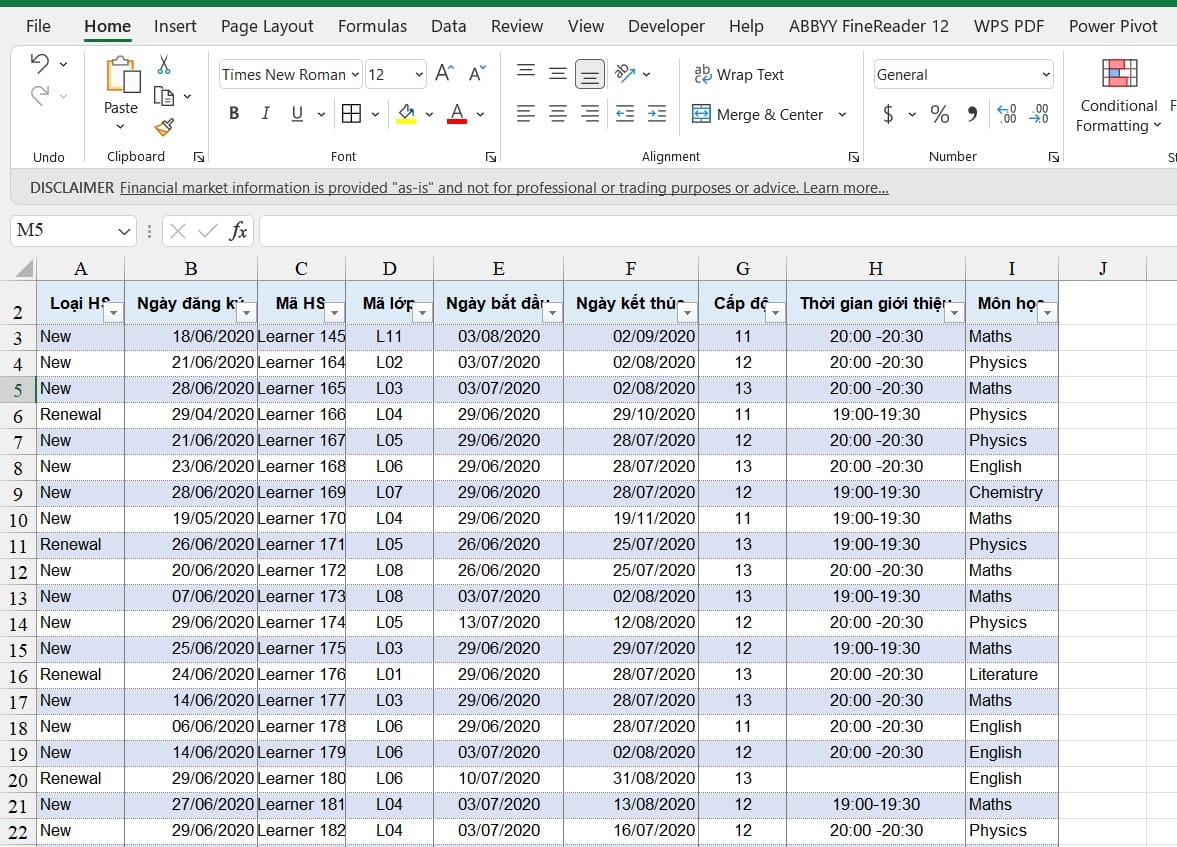
Task: Toggle Bottom Align button
Action: (x=590, y=74)
